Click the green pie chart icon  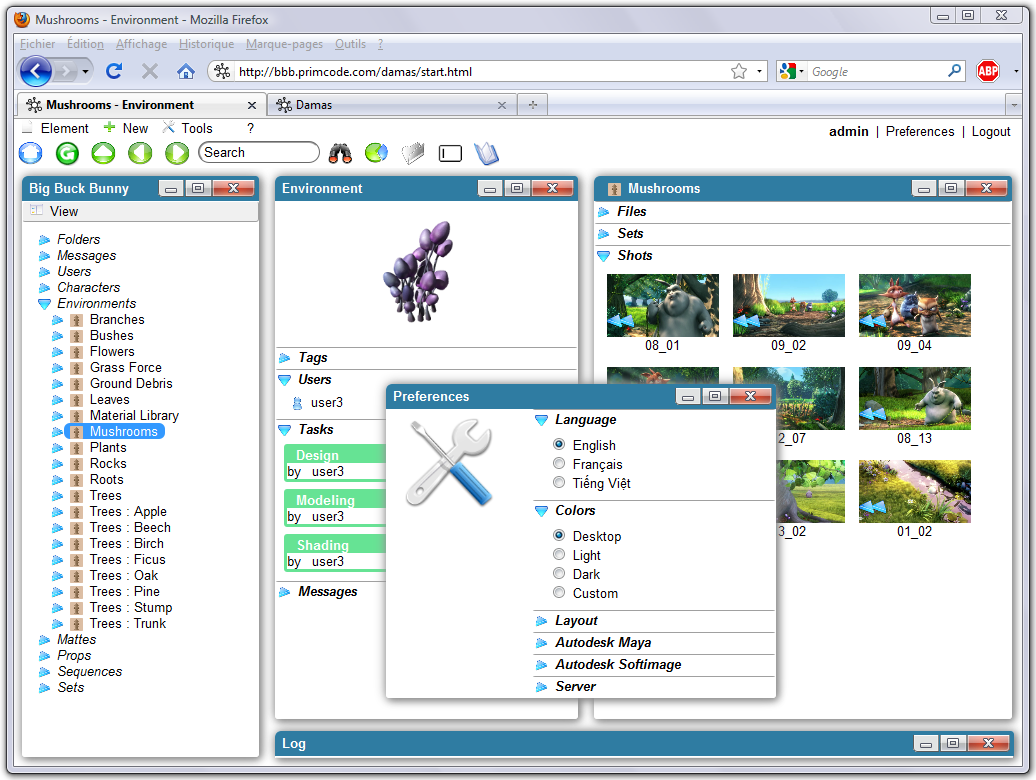pos(376,153)
